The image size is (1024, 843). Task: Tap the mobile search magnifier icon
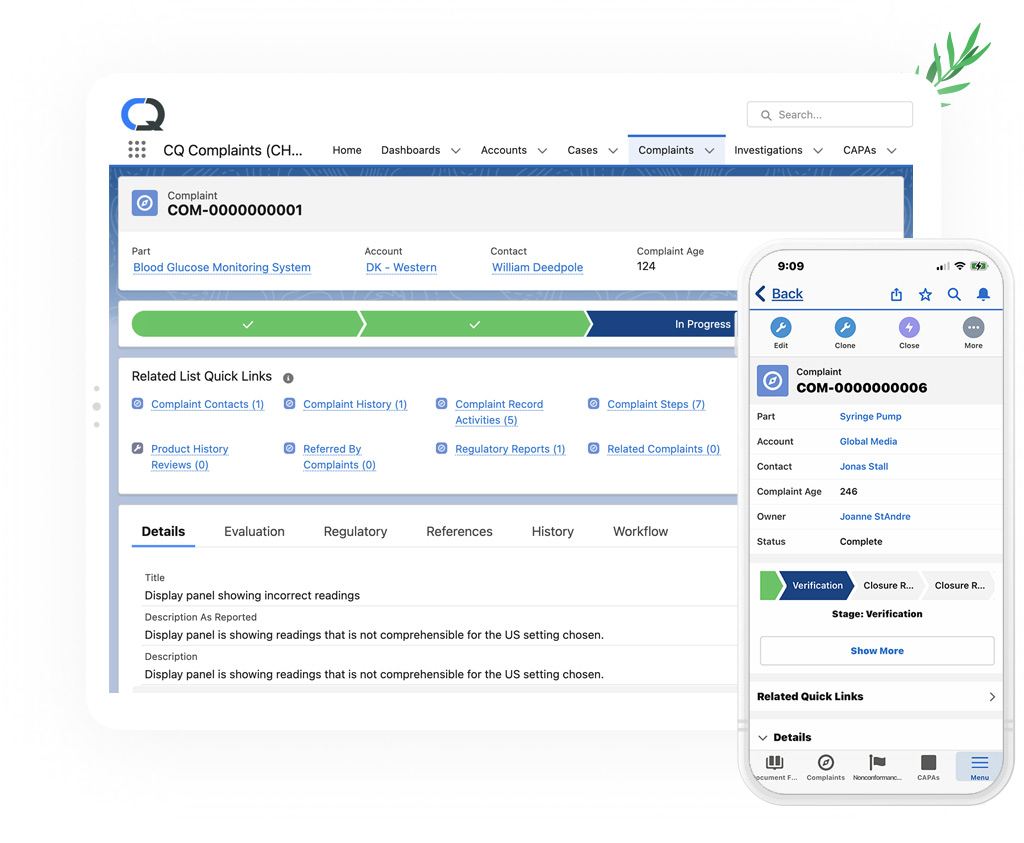click(x=954, y=294)
